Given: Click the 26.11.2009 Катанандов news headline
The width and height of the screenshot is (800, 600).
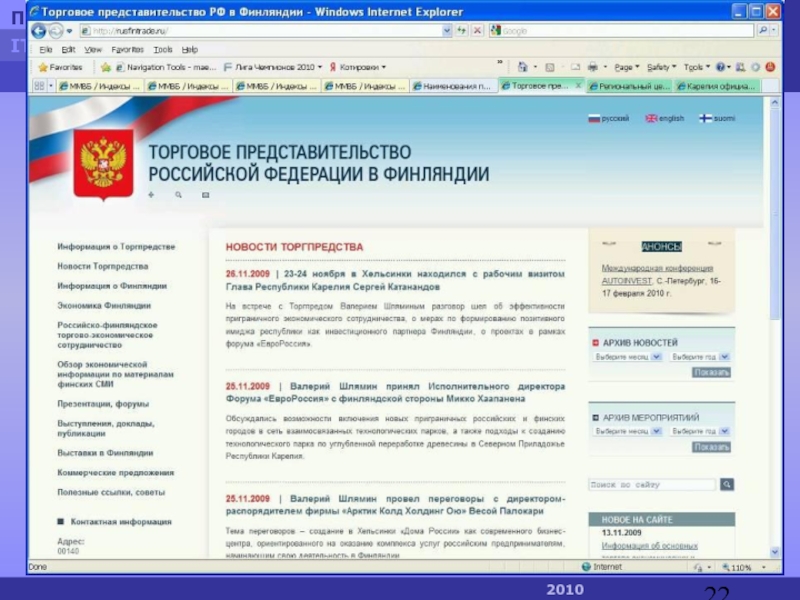Looking at the screenshot, I should [395, 280].
